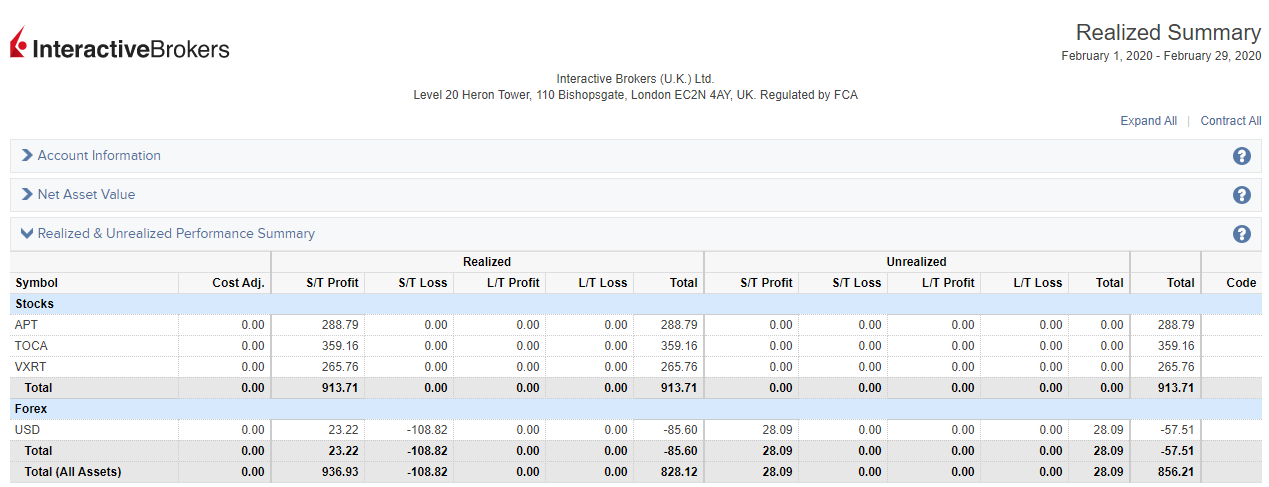
Task: Open help icon for Net Asset Value
Action: 1241,195
